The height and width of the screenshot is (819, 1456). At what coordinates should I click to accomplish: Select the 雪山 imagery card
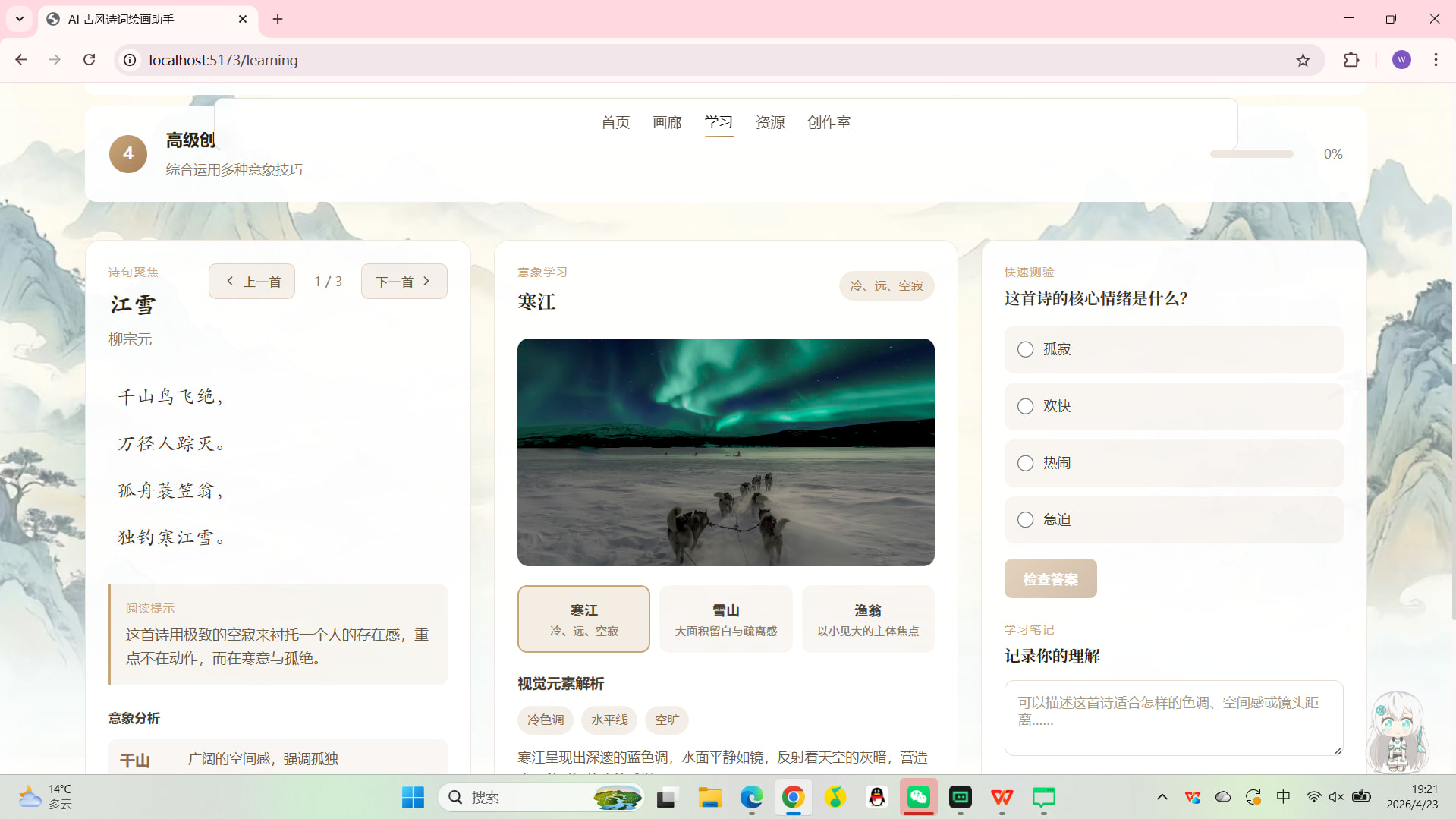pos(725,619)
